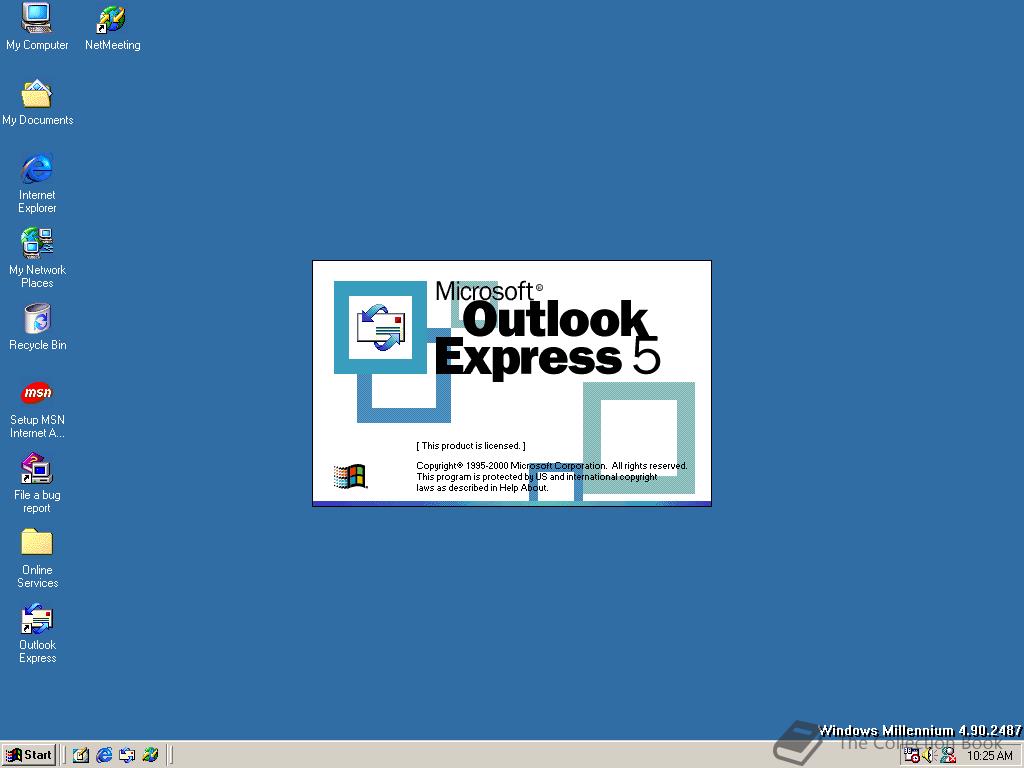Click the Outlook Express splash envelope logo
The height and width of the screenshot is (768, 1024).
click(x=380, y=327)
